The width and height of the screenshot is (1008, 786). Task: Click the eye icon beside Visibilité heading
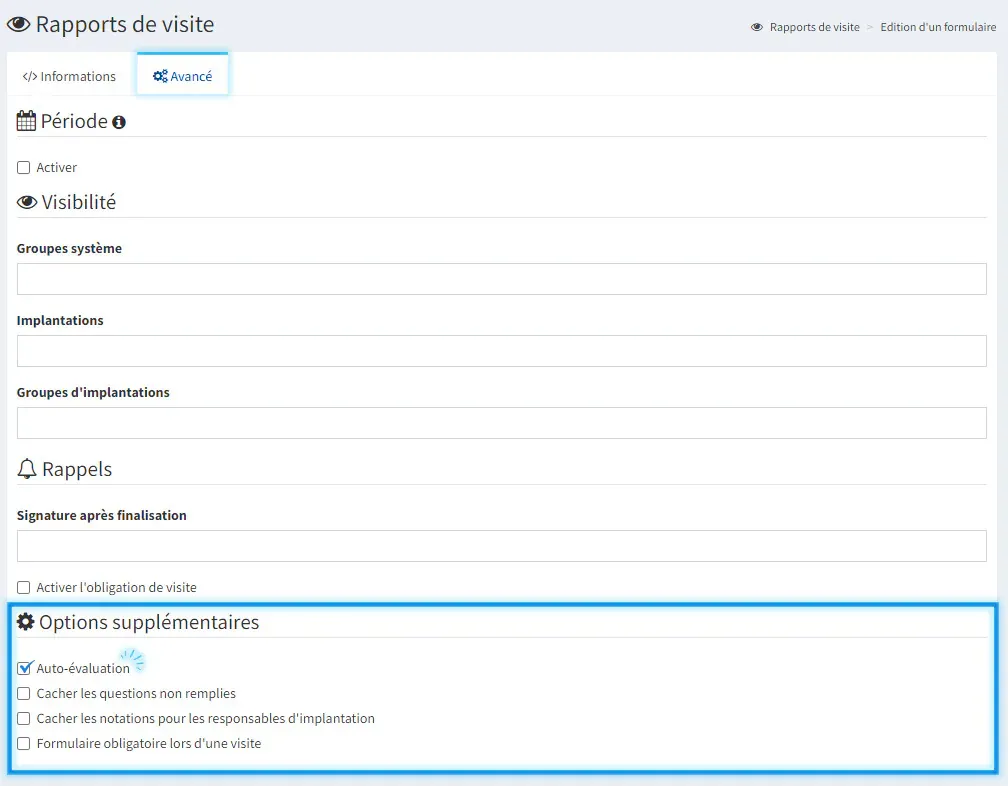(27, 202)
